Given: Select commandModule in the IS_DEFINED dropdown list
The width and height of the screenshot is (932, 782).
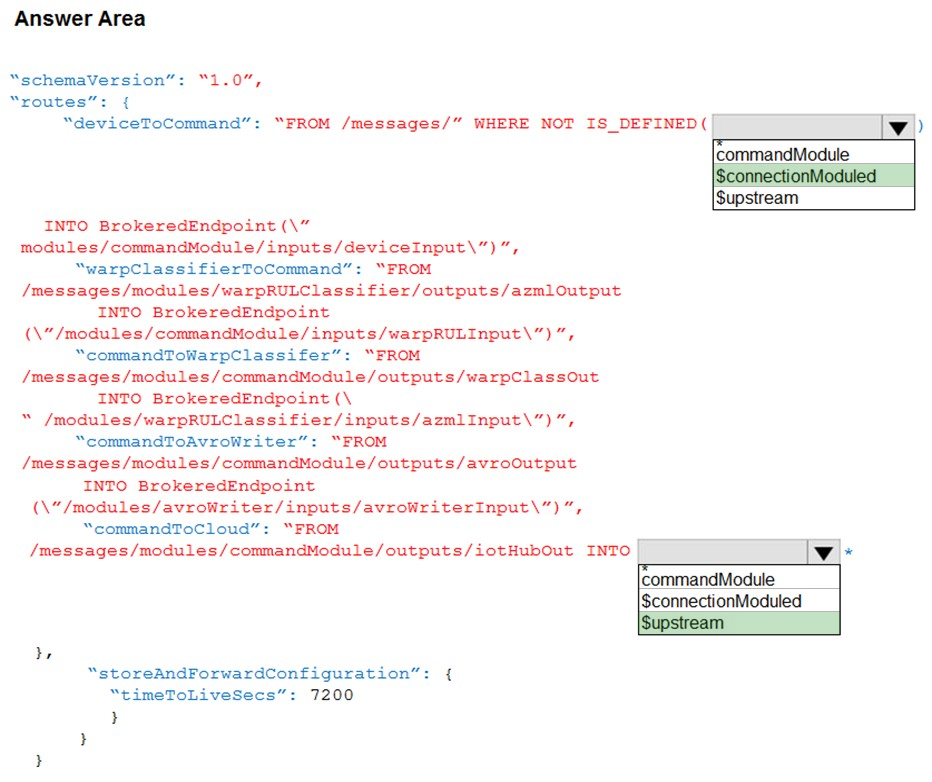Looking at the screenshot, I should tap(813, 154).
